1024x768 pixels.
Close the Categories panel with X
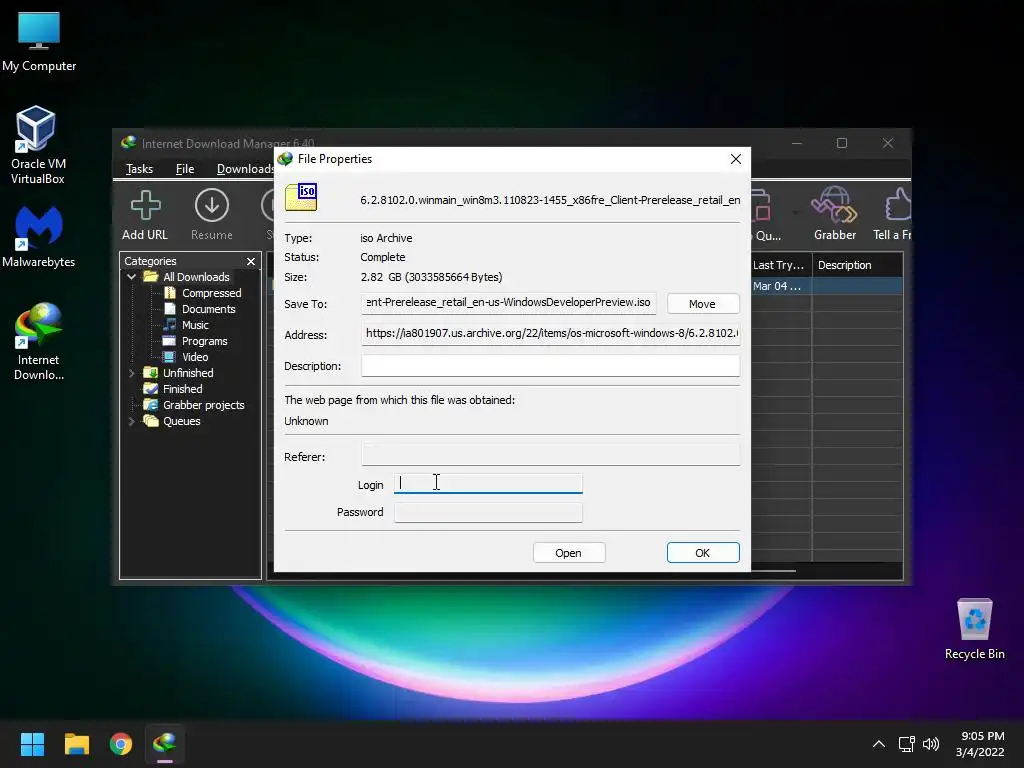(251, 261)
